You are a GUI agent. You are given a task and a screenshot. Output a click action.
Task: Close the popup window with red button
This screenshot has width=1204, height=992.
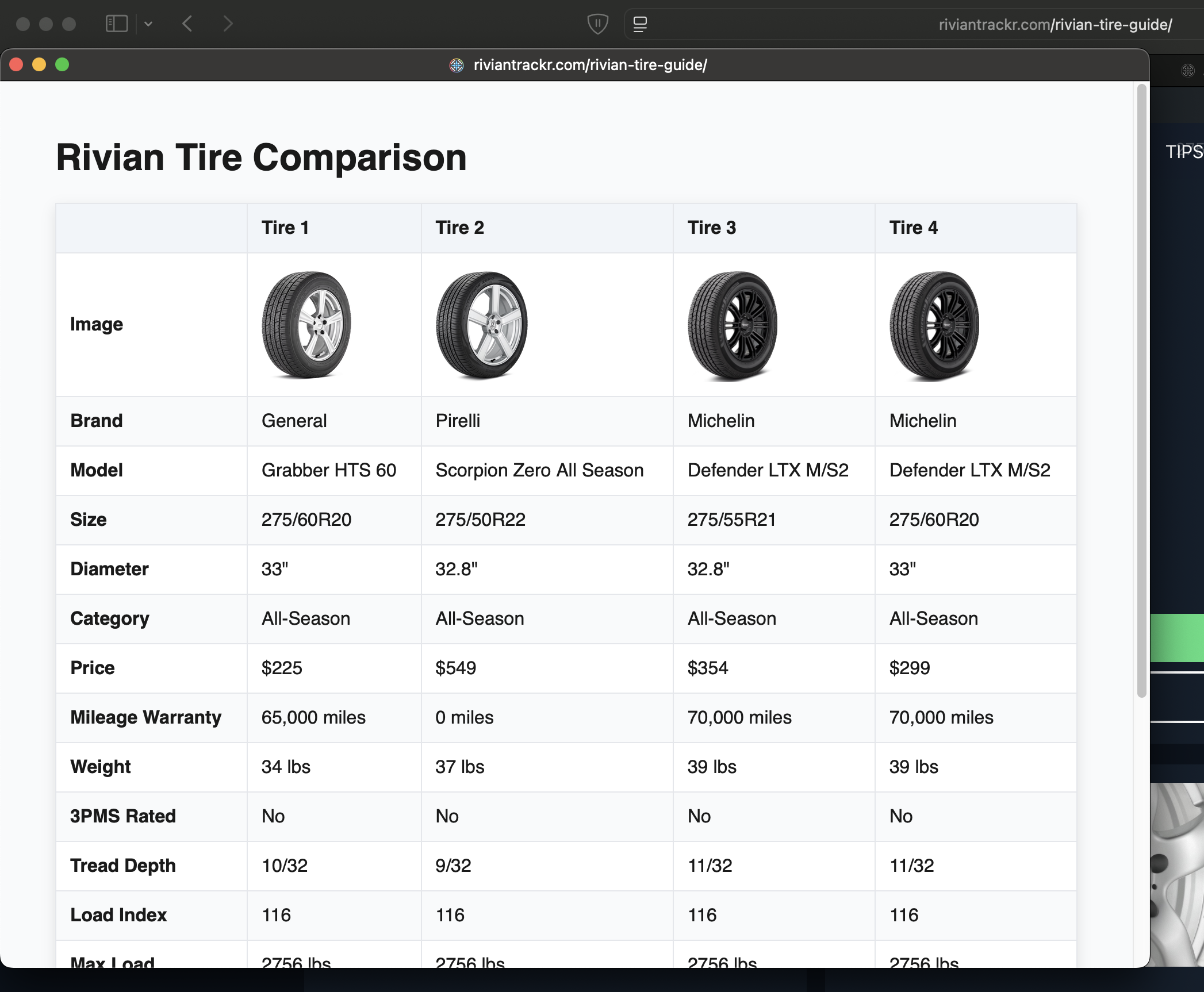tap(16, 64)
